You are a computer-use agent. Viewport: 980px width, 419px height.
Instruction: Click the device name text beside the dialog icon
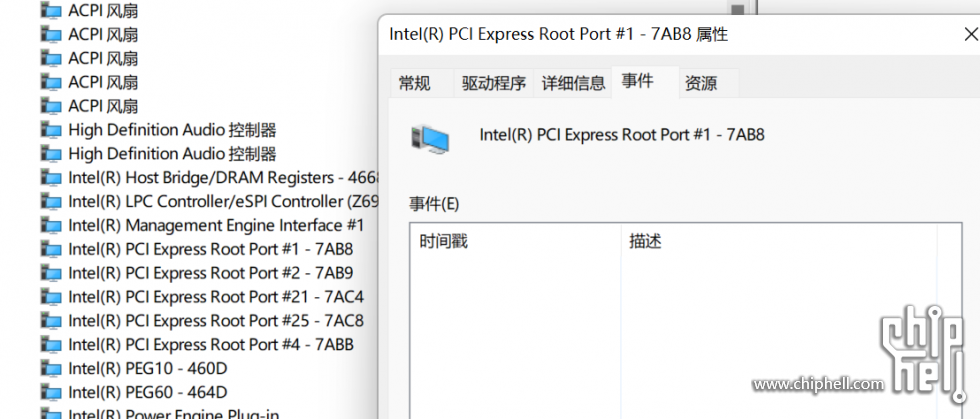(x=622, y=134)
